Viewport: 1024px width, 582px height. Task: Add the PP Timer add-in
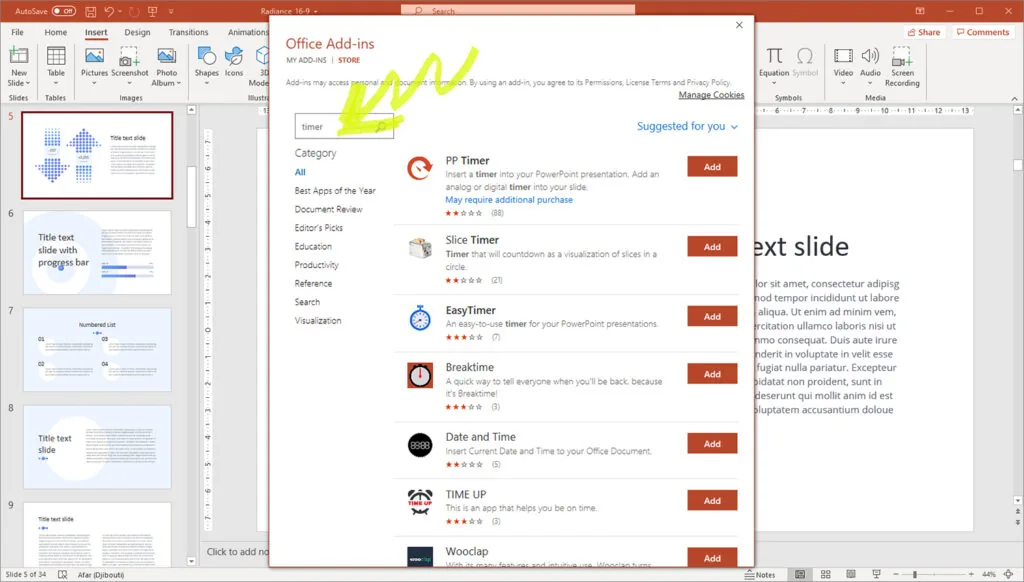(x=712, y=167)
